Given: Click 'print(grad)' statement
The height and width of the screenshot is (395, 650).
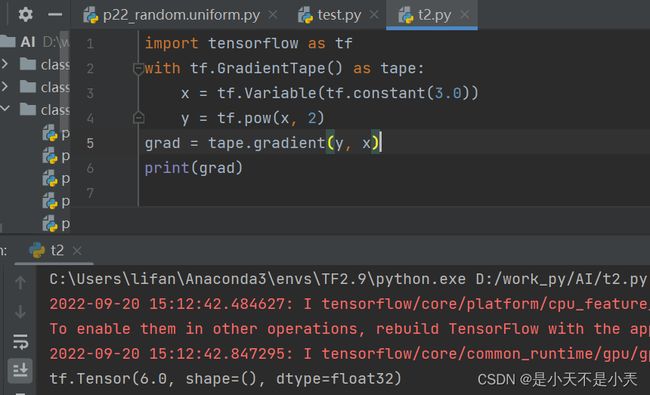Looking at the screenshot, I should click(x=194, y=168).
